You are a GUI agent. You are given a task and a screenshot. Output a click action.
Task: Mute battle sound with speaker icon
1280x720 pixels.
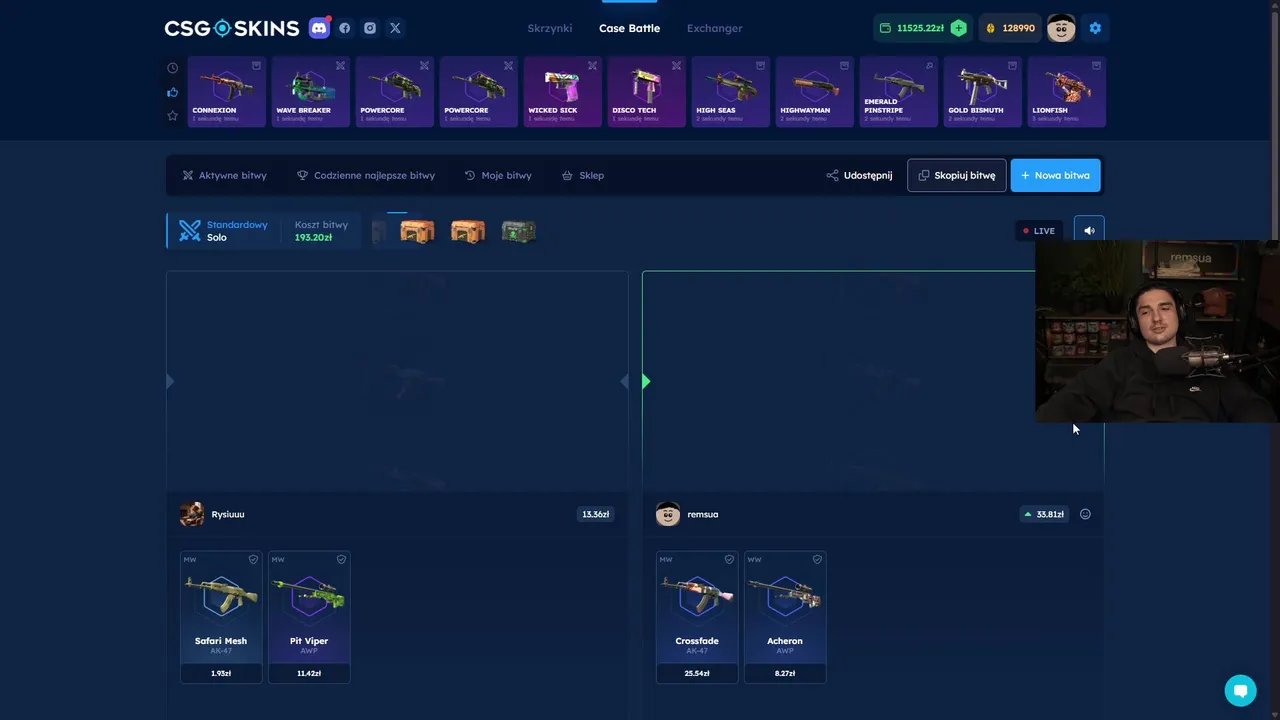(1089, 231)
